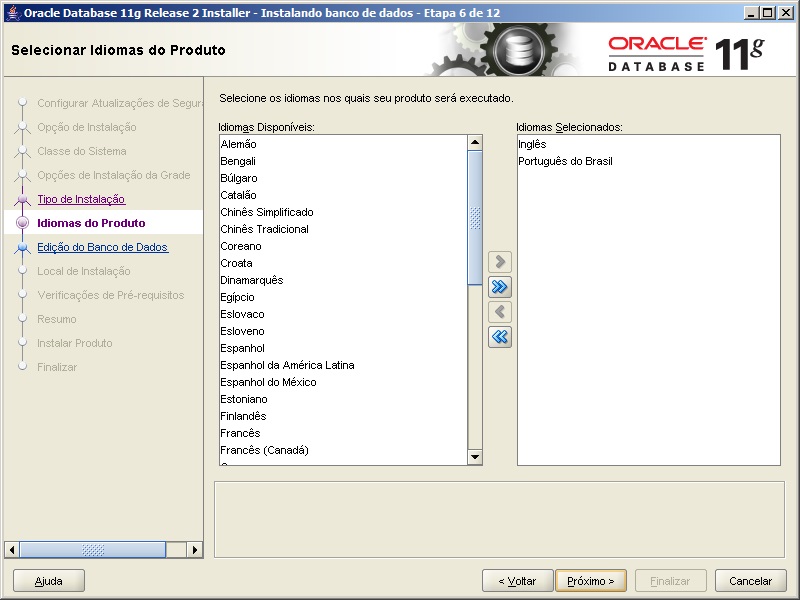Click the Instalar Produto step

(74, 343)
